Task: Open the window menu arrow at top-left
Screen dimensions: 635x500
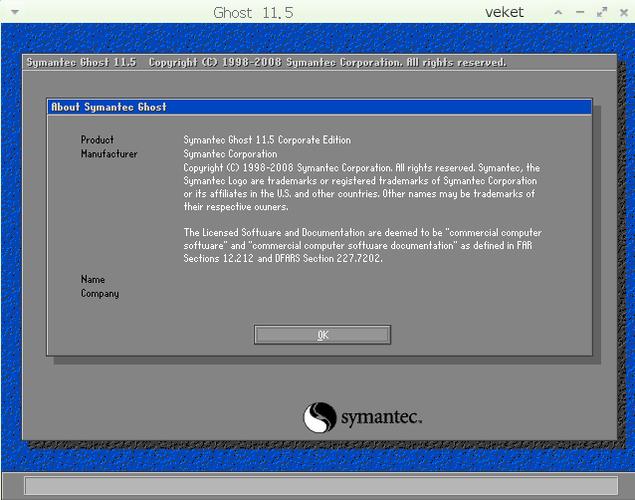Action: coord(15,12)
